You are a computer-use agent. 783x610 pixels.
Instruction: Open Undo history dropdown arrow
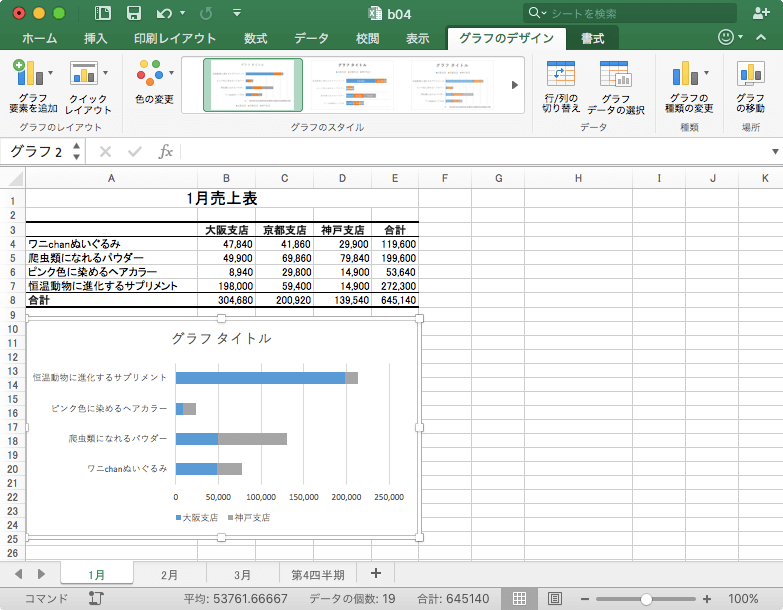pyautogui.click(x=182, y=13)
